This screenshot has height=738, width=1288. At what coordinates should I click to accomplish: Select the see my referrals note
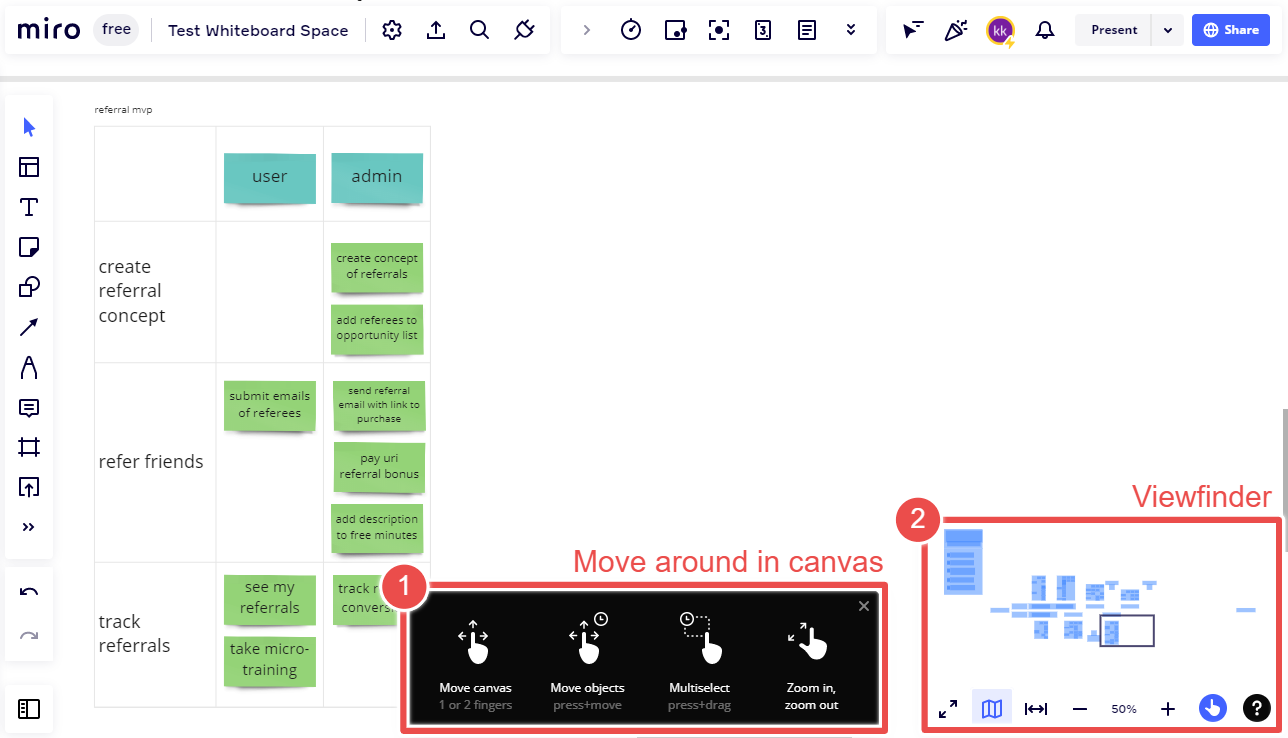click(x=270, y=598)
